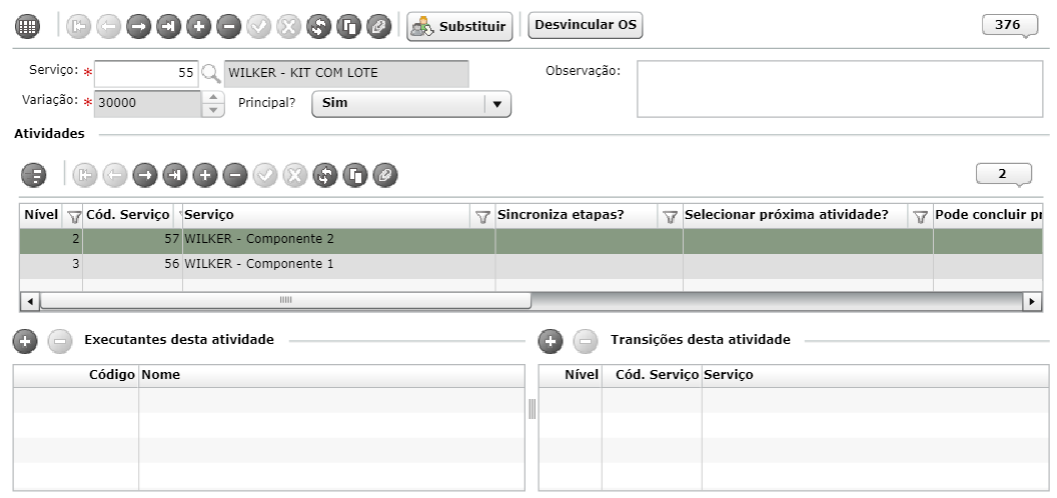1057x498 pixels.
Task: Open activity attachments paperclip icon
Action: pos(385,176)
